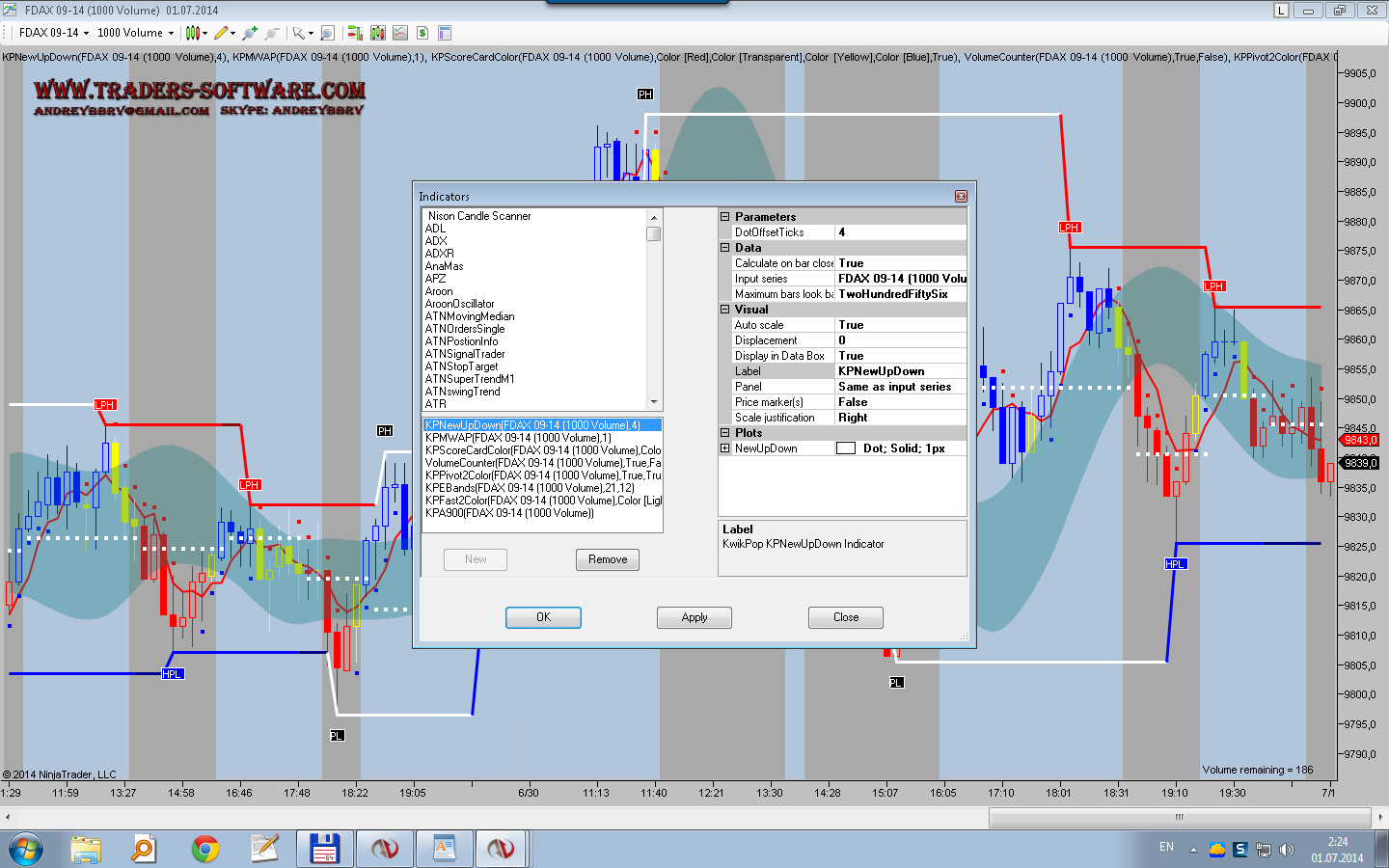The height and width of the screenshot is (868, 1389).
Task: Open the chart Properties icon
Action: click(x=445, y=33)
